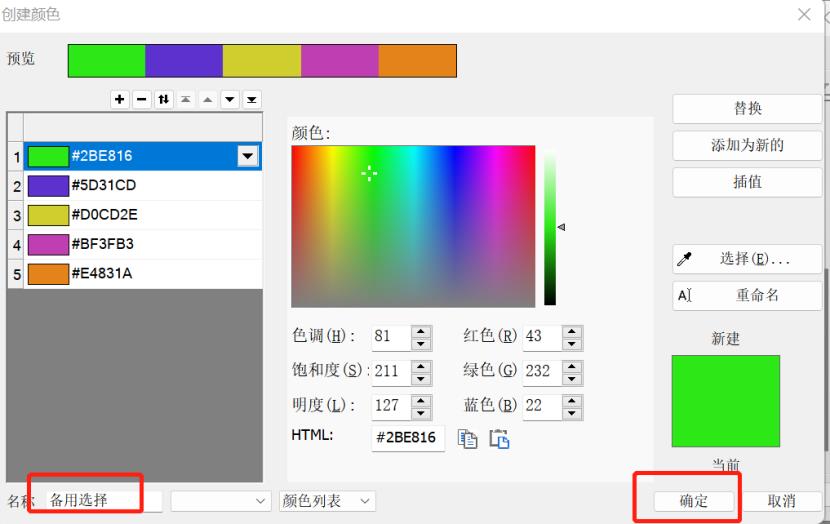Click row number 3 header cell
Image resolution: width=830 pixels, height=524 pixels.
pos(16,215)
